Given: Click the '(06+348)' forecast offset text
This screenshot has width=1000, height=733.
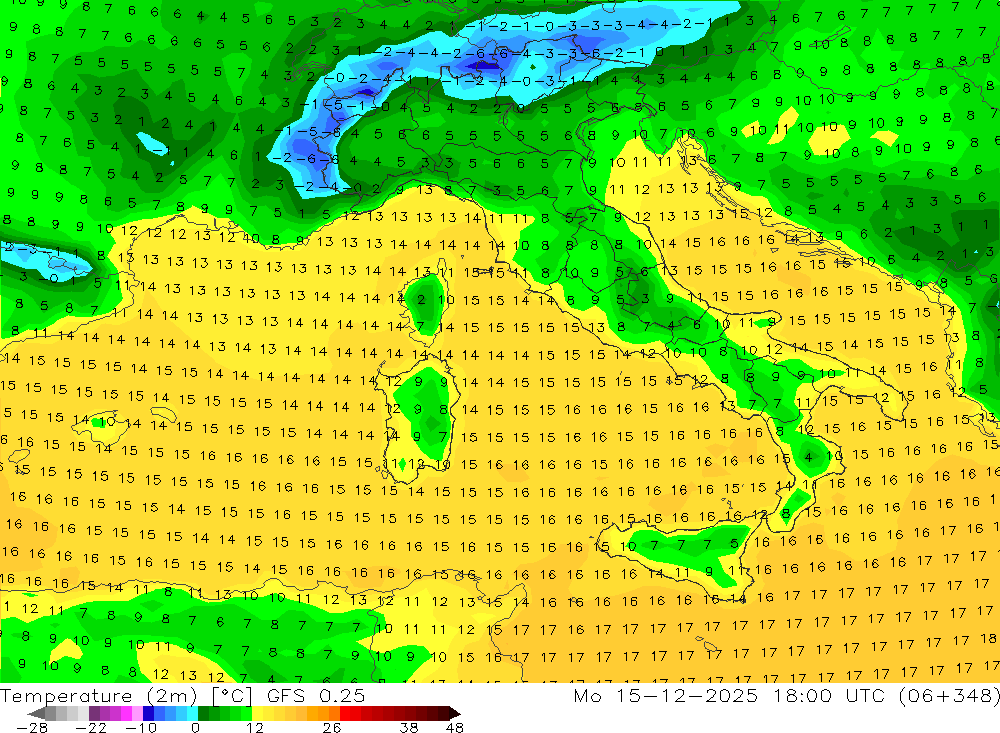Looking at the screenshot, I should point(950,695).
